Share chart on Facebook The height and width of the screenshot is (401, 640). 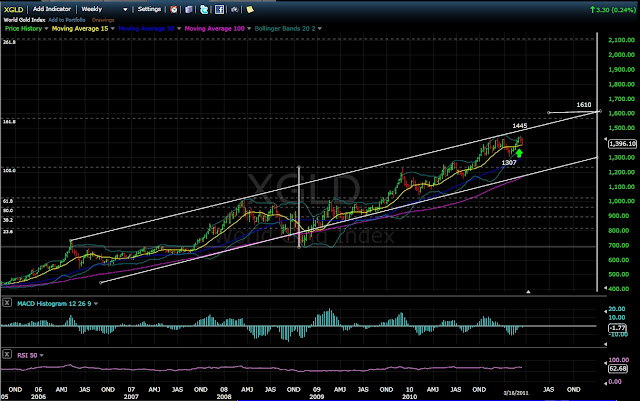[219, 9]
